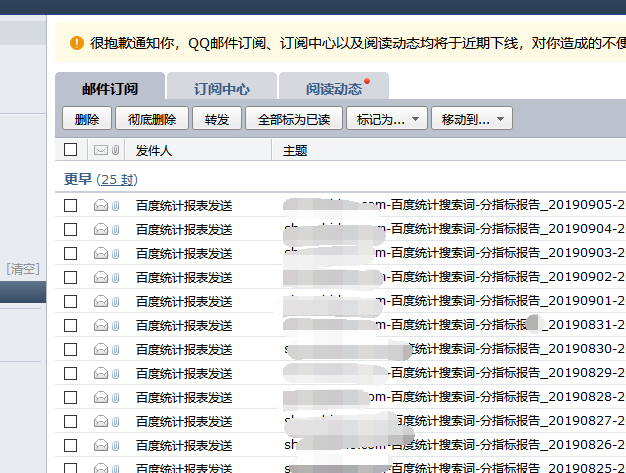Click sender 百度统计报表发送 on the 20190904 row

click(184, 230)
